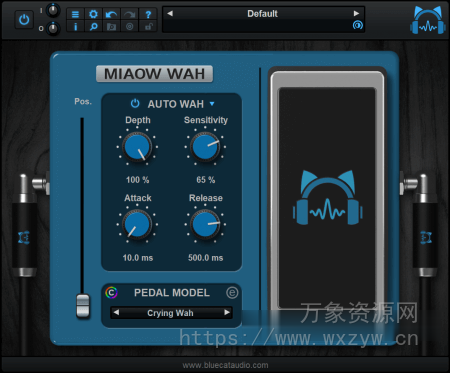The image size is (450, 373).
Task: Open the global settings gear icon
Action: click(x=94, y=14)
